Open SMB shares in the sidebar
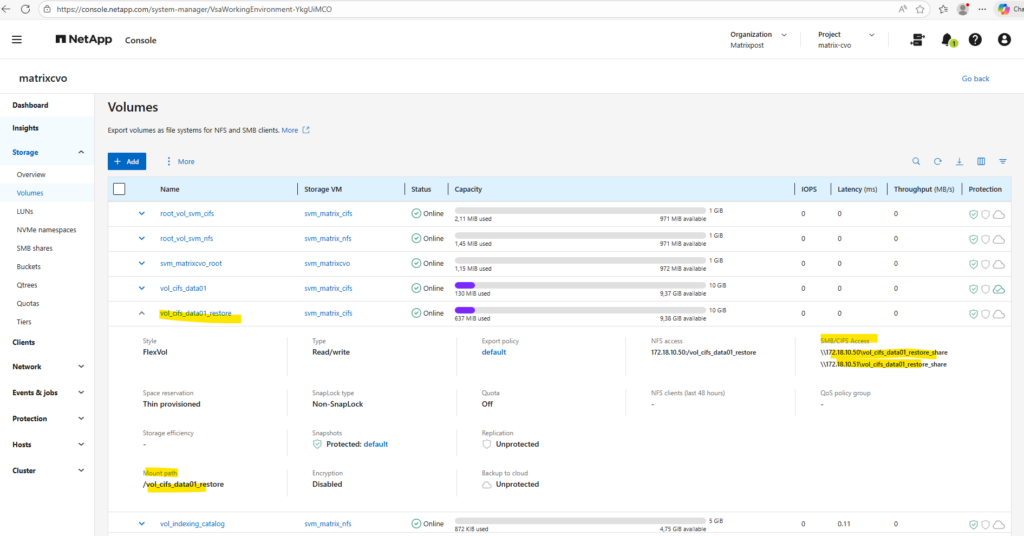This screenshot has width=1024, height=536. (x=37, y=248)
